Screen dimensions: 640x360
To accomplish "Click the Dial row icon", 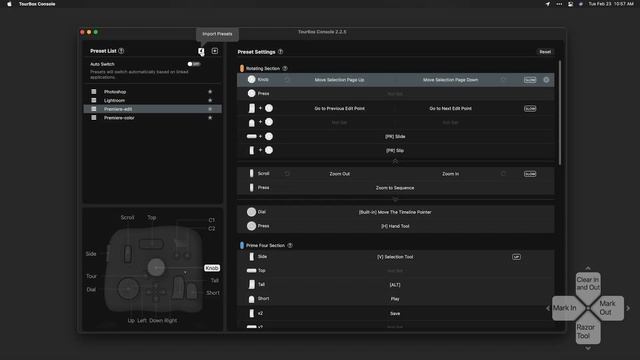I will click(251, 212).
